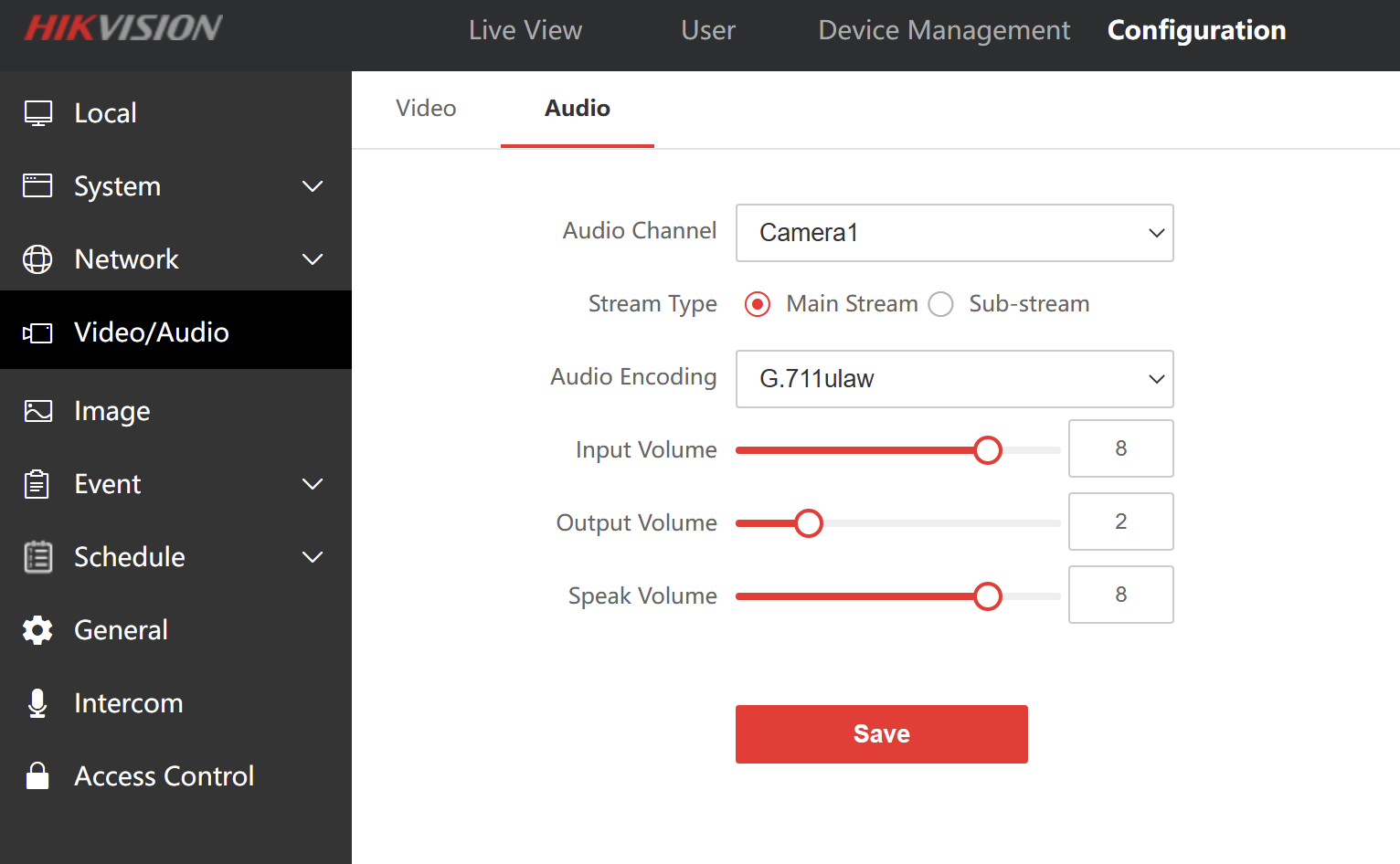Click the Intercom microphone icon
The width and height of the screenshot is (1400, 864).
(37, 703)
